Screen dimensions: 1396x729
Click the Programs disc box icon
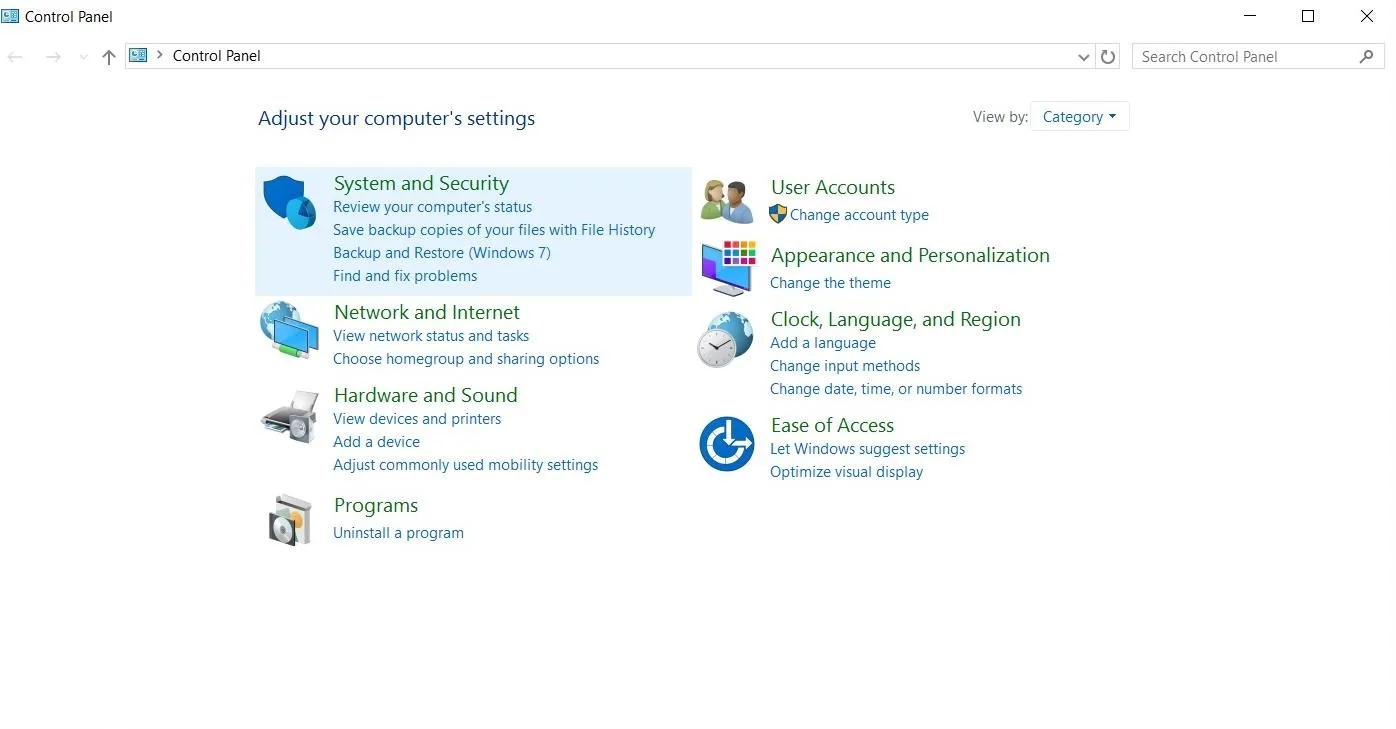[x=291, y=519]
